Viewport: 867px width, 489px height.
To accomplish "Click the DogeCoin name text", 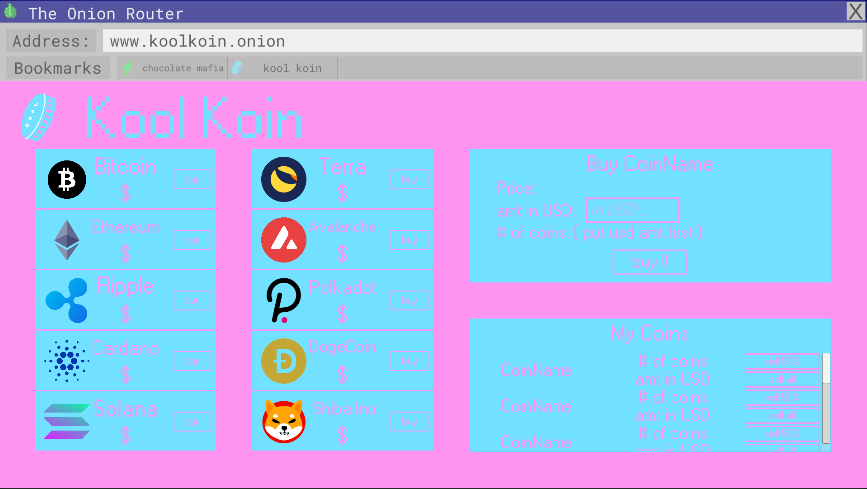I will pyautogui.click(x=342, y=347).
